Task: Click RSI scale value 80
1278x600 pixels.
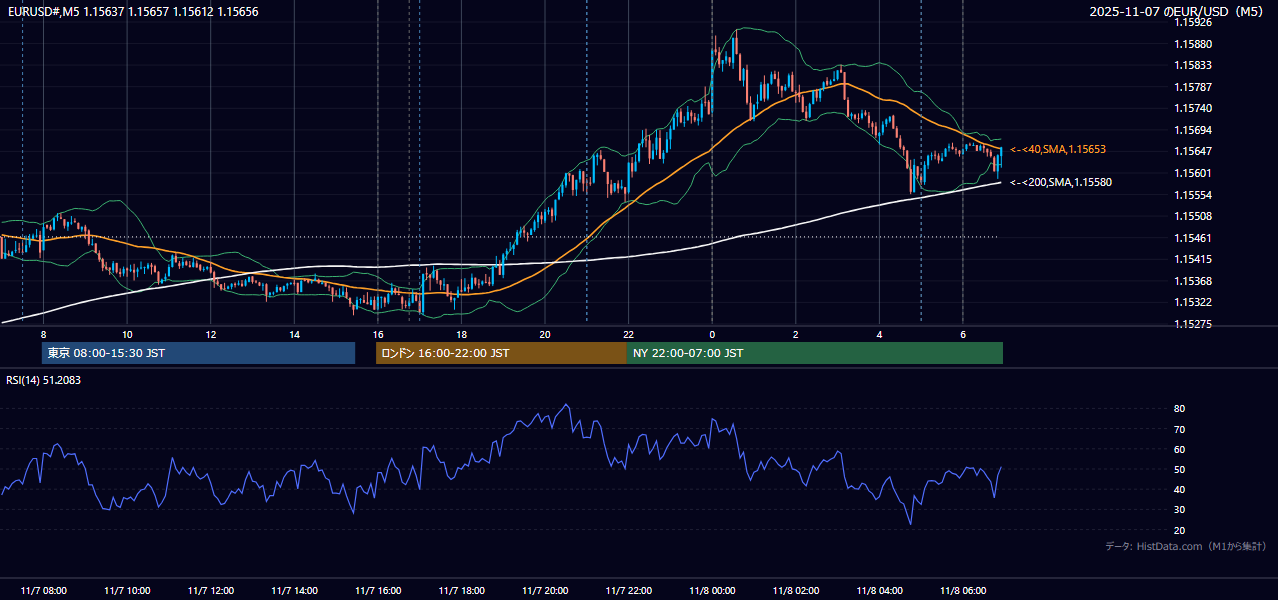Action: (x=1179, y=409)
